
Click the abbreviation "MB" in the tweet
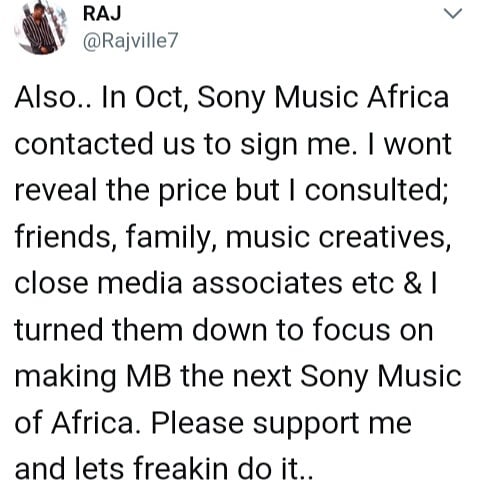pyautogui.click(x=148, y=376)
